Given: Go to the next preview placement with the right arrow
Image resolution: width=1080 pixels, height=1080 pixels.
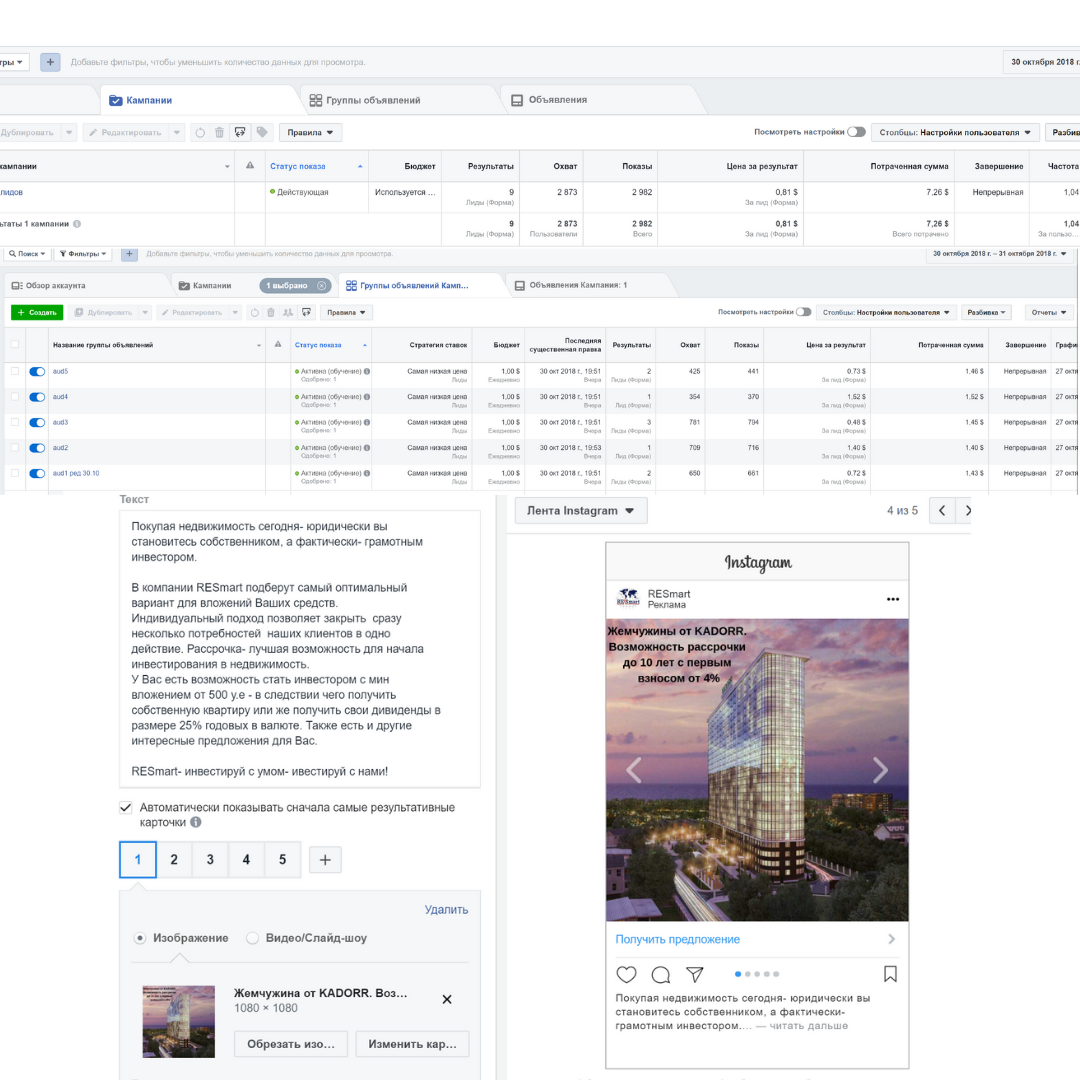Looking at the screenshot, I should click(966, 510).
